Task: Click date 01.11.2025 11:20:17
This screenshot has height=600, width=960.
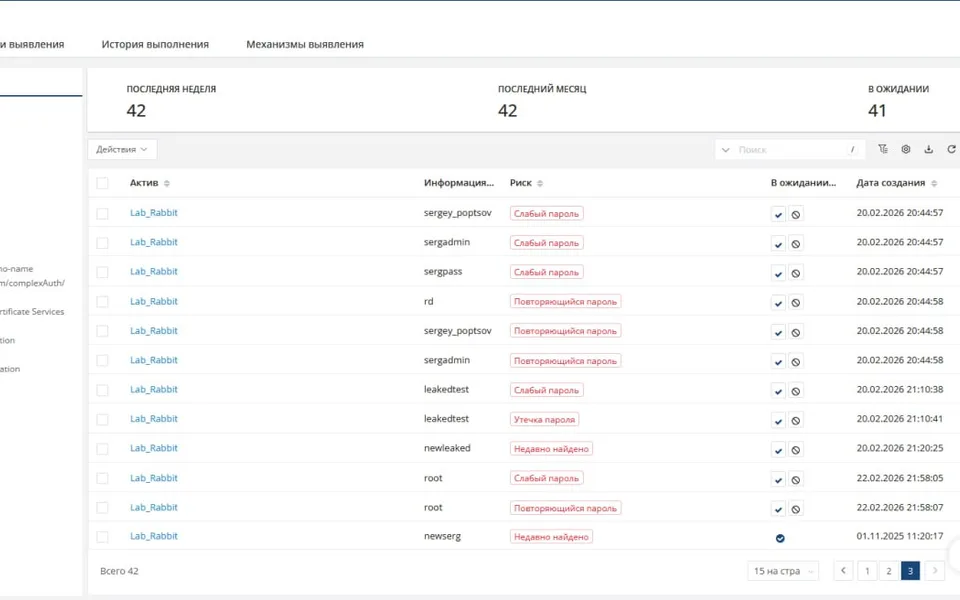Action: [899, 536]
